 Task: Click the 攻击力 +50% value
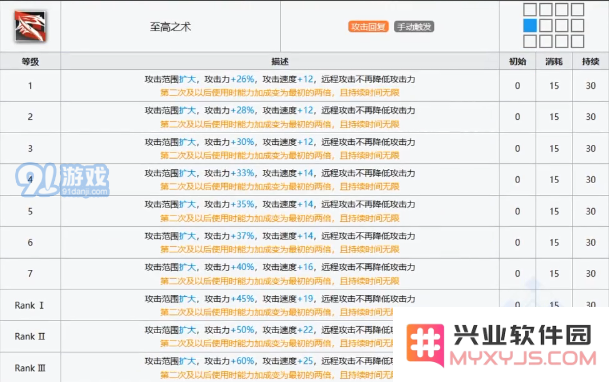coord(243,330)
